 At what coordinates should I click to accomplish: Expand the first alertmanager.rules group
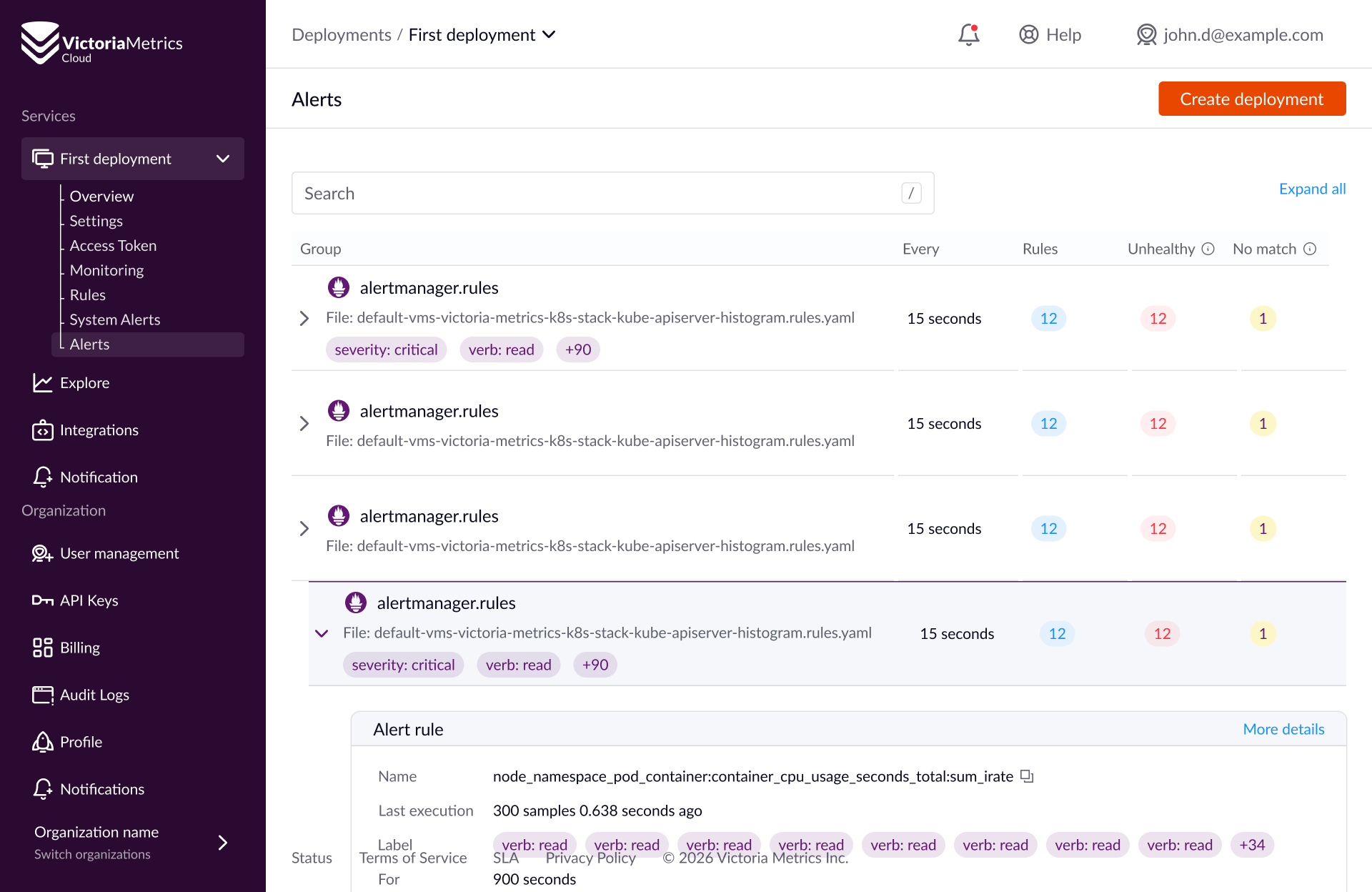(304, 318)
